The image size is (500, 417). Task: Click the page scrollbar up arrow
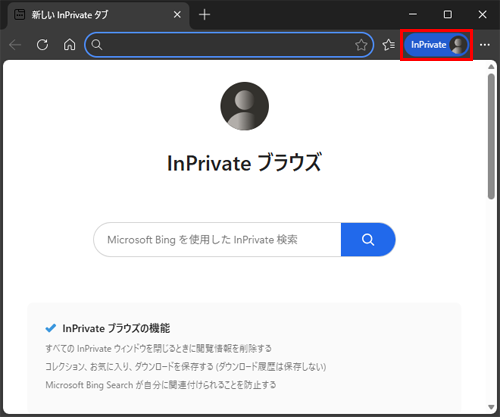point(491,67)
